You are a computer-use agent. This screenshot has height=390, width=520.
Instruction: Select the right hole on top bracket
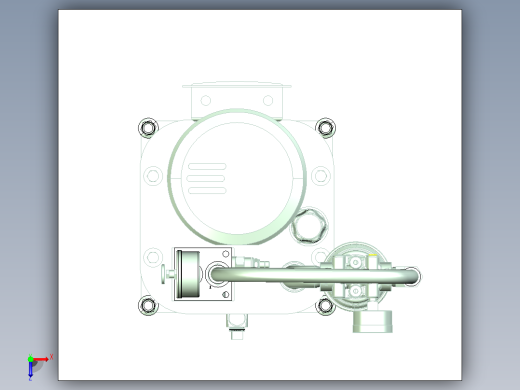coord(268,100)
